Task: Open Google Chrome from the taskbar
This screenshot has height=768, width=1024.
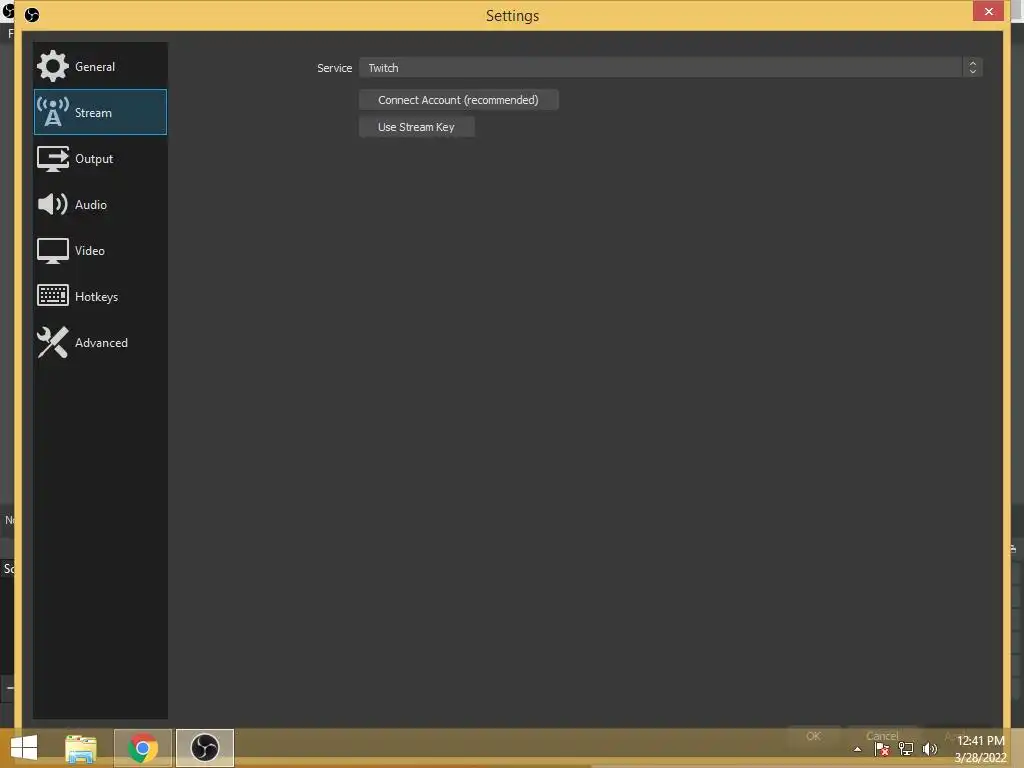Action: [x=142, y=748]
